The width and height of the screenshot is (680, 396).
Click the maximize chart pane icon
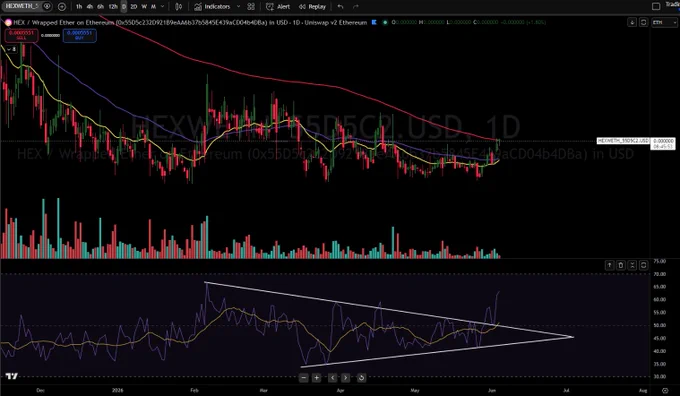point(644,22)
